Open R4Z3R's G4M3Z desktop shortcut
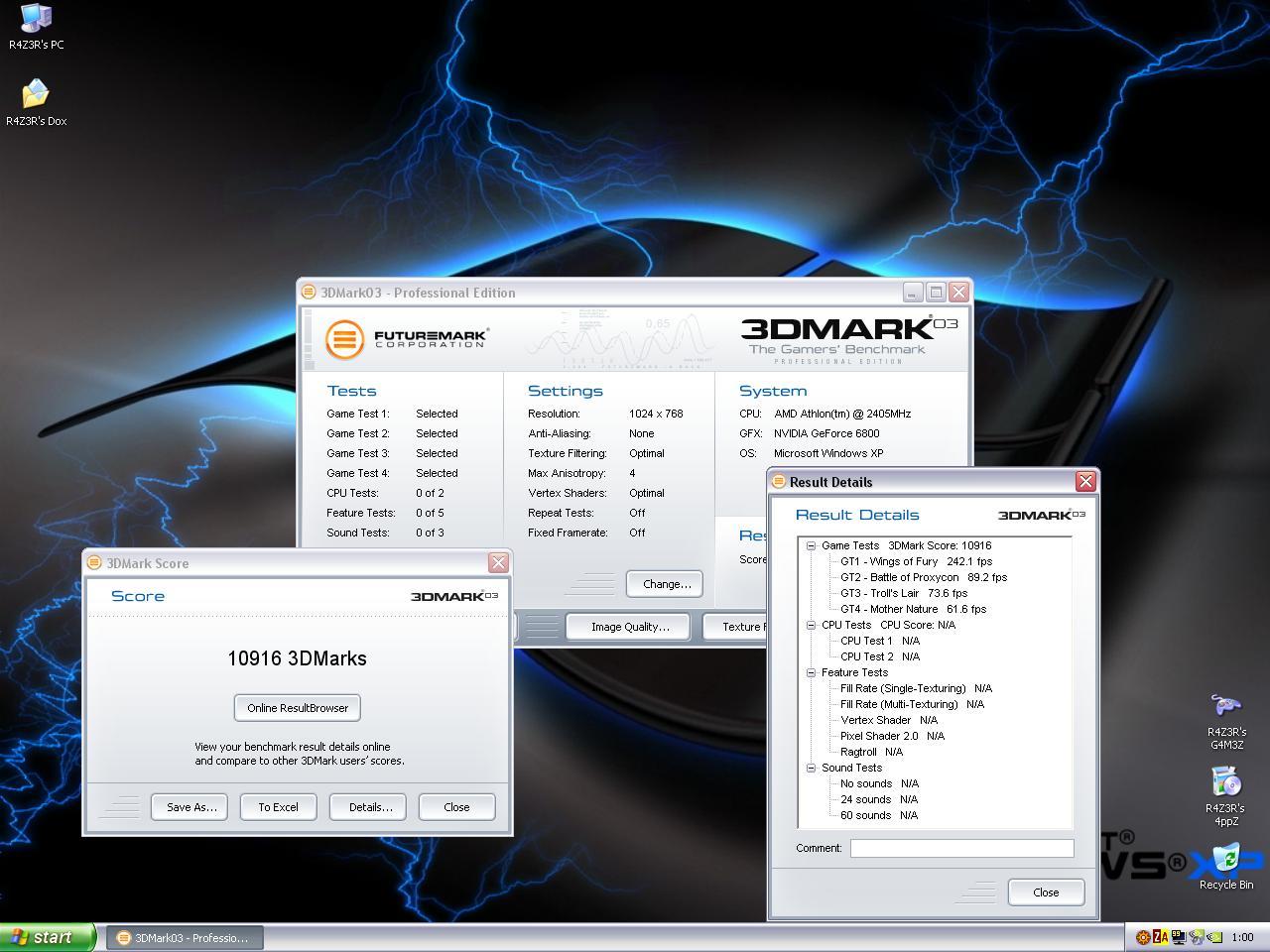 click(x=1226, y=721)
